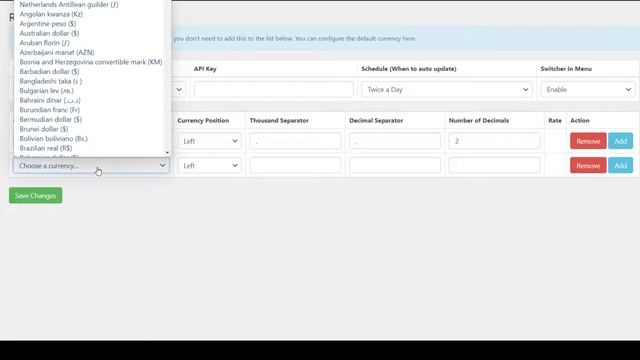Pick Barbadian dollar ($) option

click(x=49, y=71)
